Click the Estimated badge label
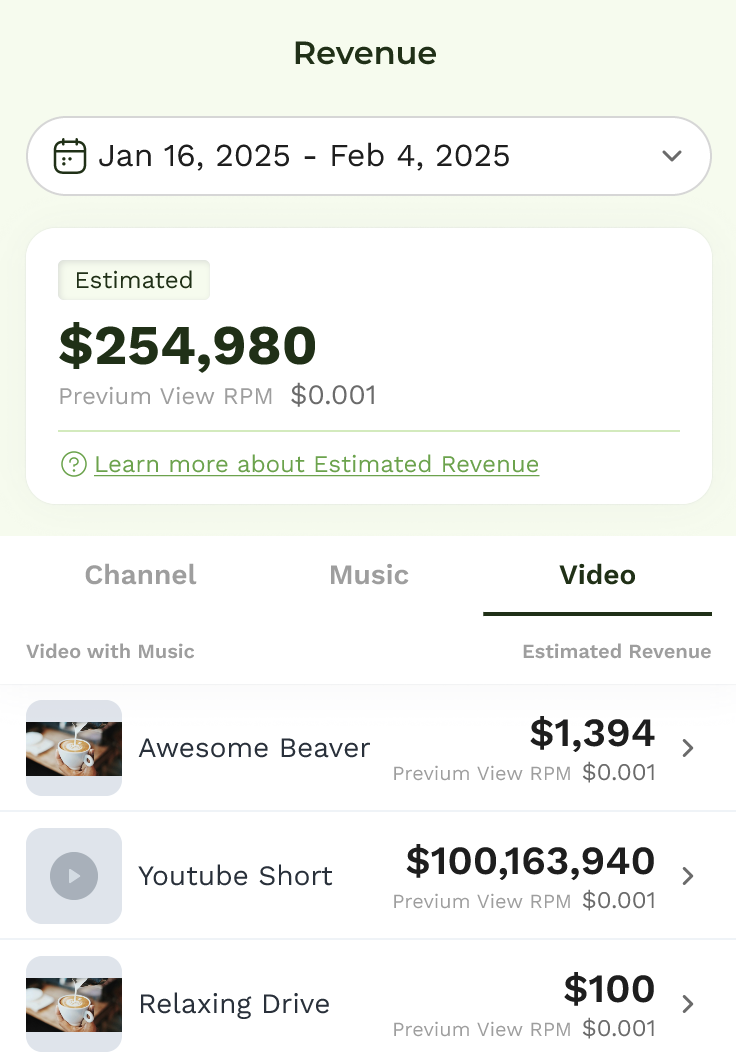 (134, 280)
